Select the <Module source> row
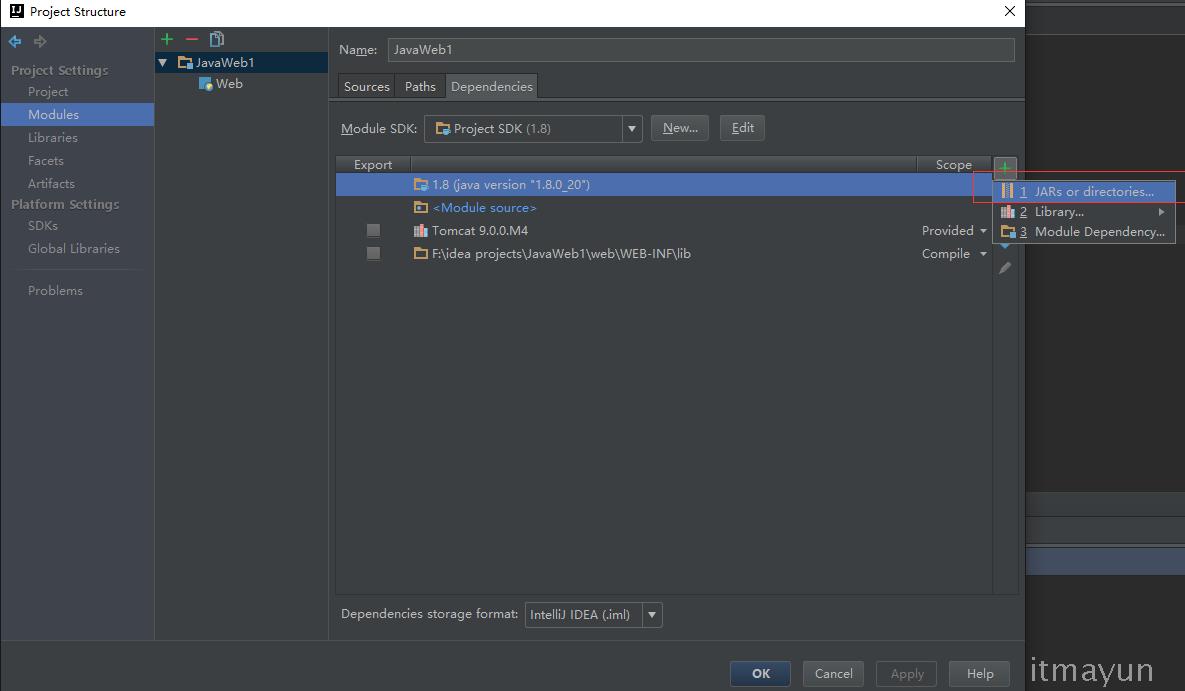This screenshot has width=1185, height=691. 664,208
